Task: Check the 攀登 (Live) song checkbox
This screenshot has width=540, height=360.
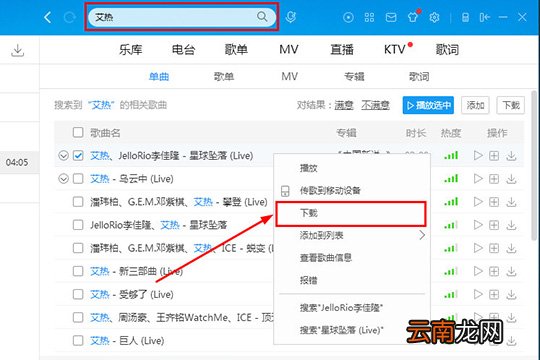Action: pos(78,202)
